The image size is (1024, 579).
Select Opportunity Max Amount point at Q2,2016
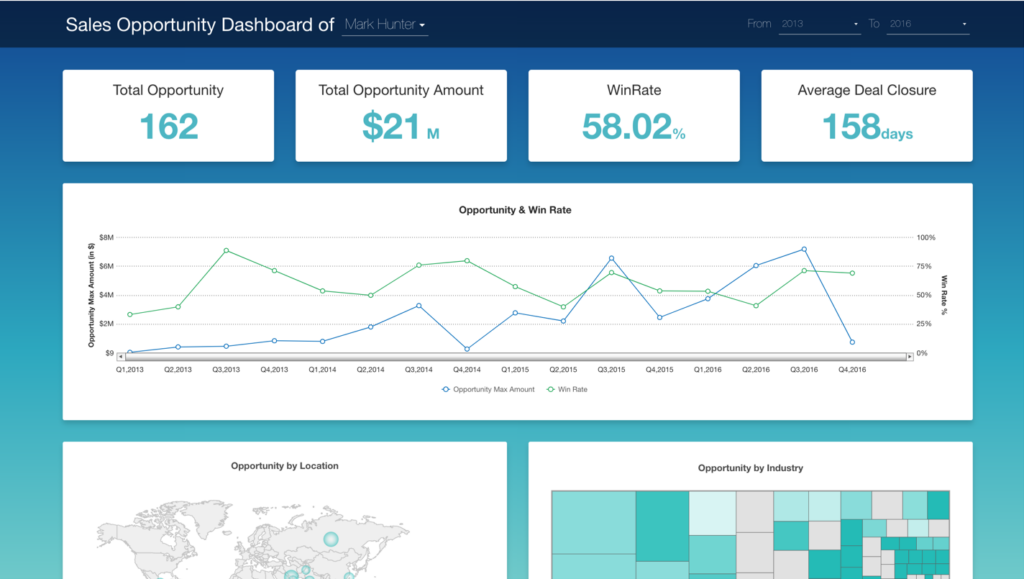pyautogui.click(x=756, y=266)
